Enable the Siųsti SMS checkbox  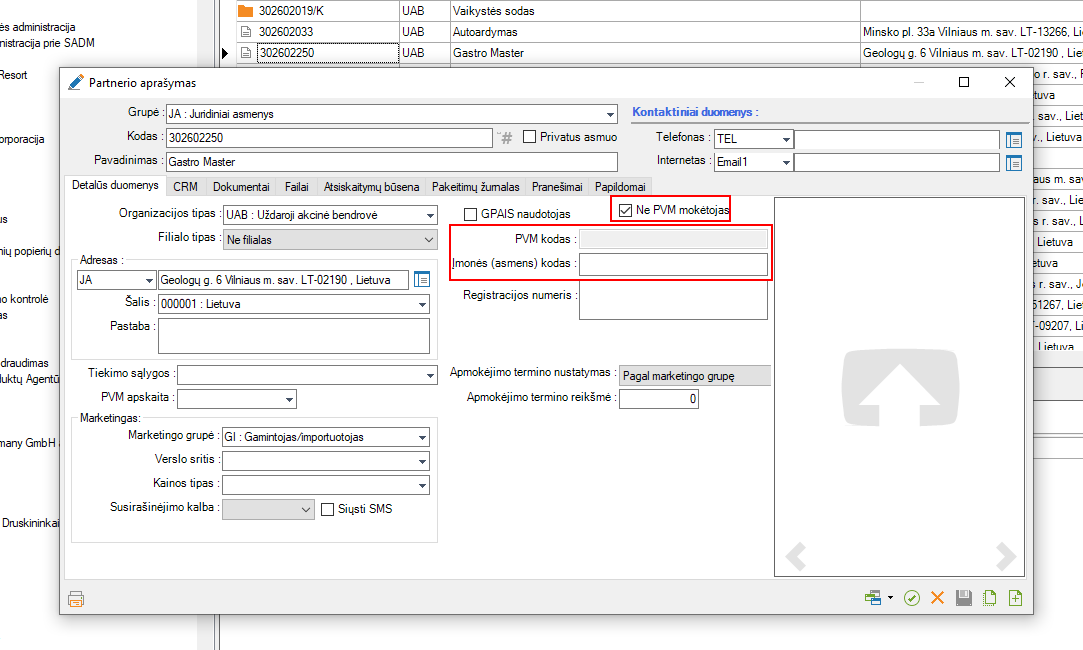[x=328, y=509]
